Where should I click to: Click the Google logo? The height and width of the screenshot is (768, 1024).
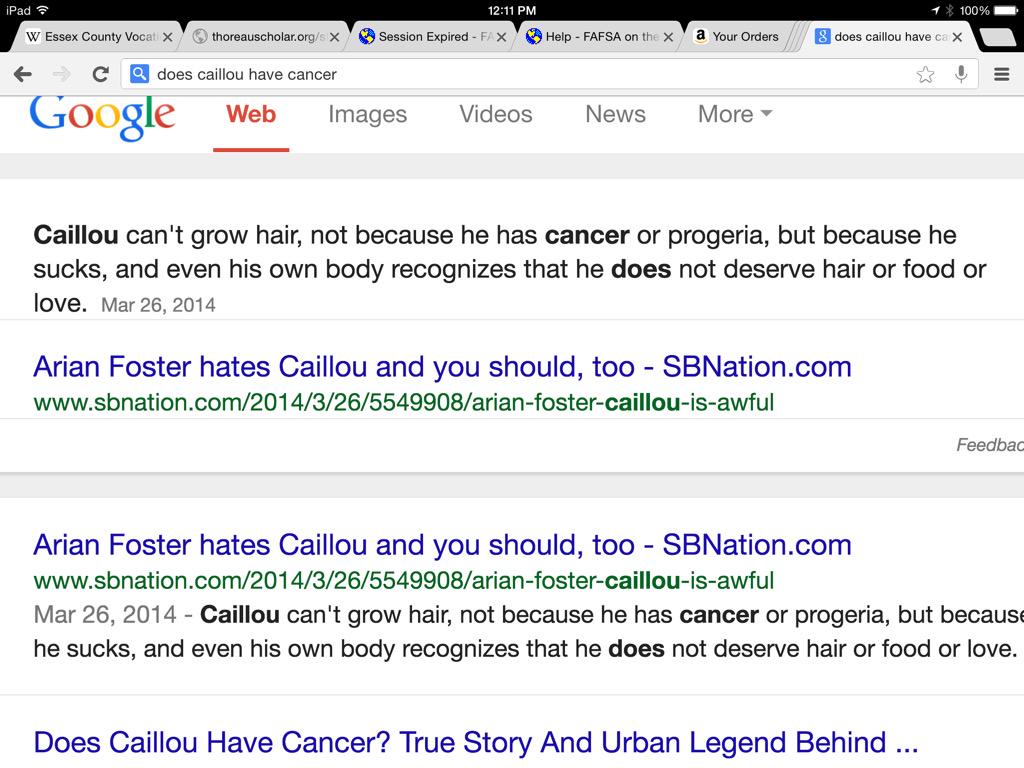pos(103,117)
